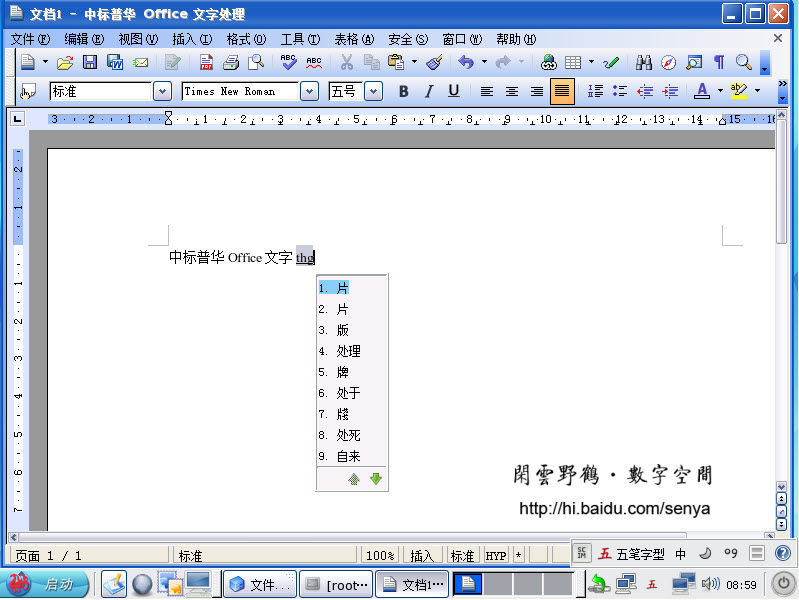Switch to the [root taskbar window
This screenshot has height=600, width=799.
click(336, 584)
